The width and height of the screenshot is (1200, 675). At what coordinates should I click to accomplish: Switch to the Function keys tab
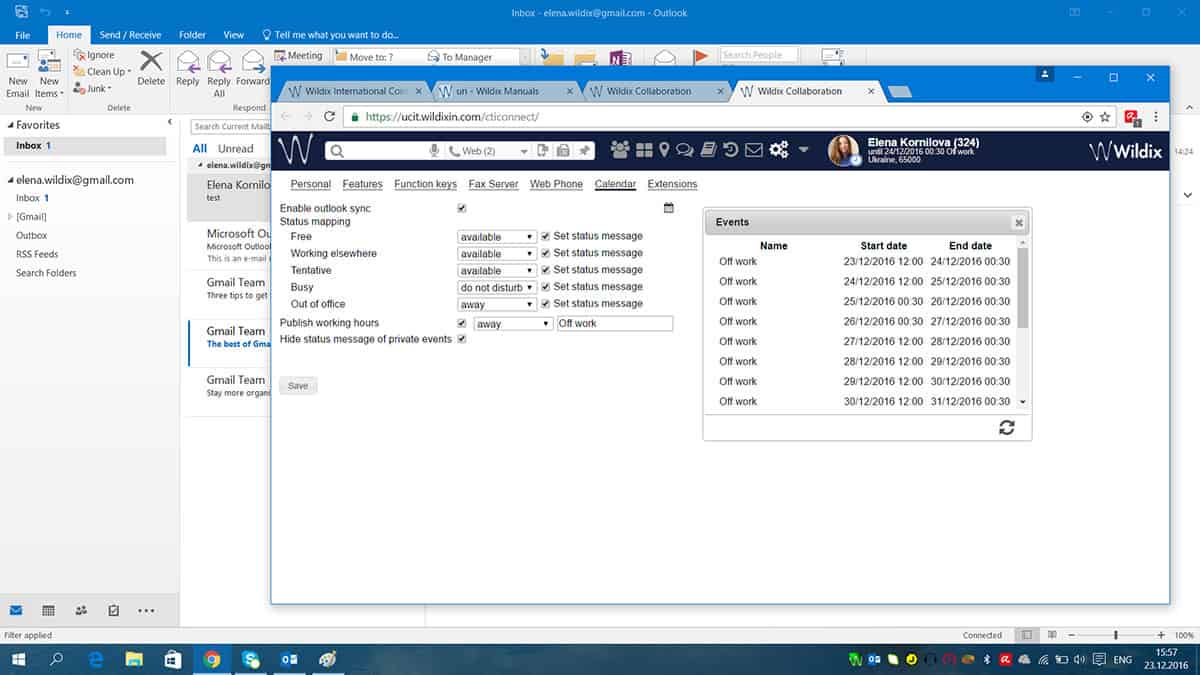click(x=425, y=184)
